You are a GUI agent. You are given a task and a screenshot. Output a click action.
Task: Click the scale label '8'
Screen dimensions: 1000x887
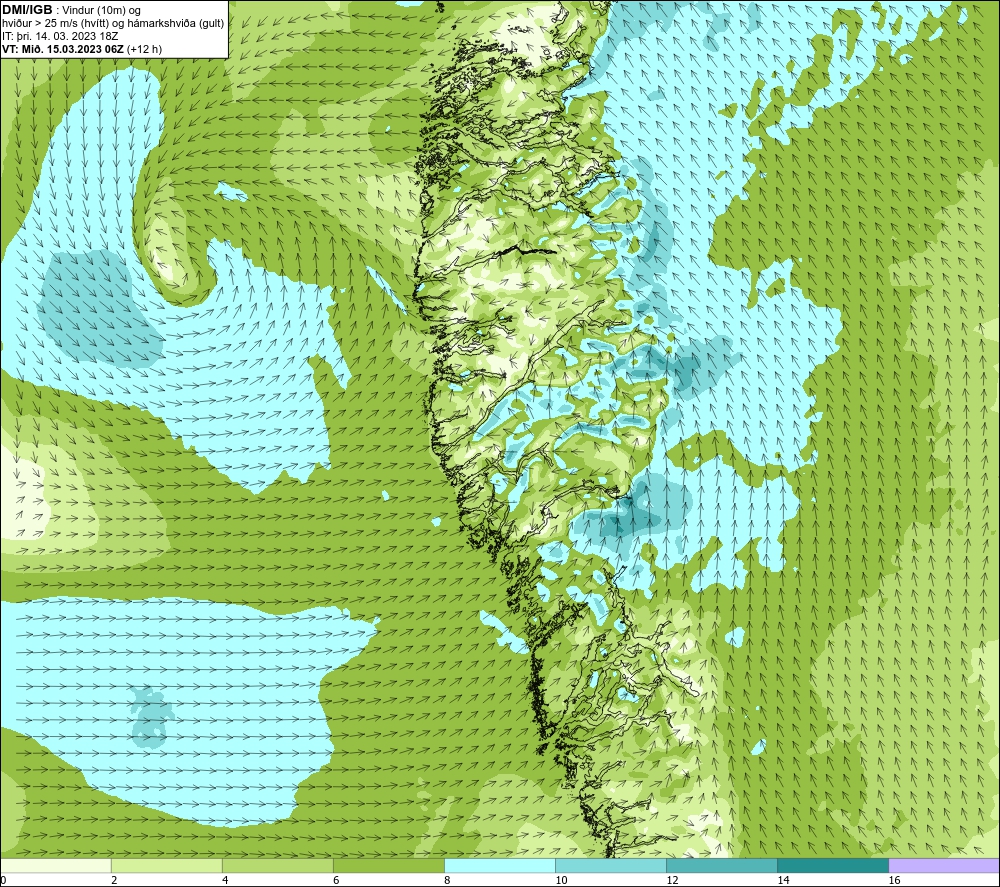447,880
